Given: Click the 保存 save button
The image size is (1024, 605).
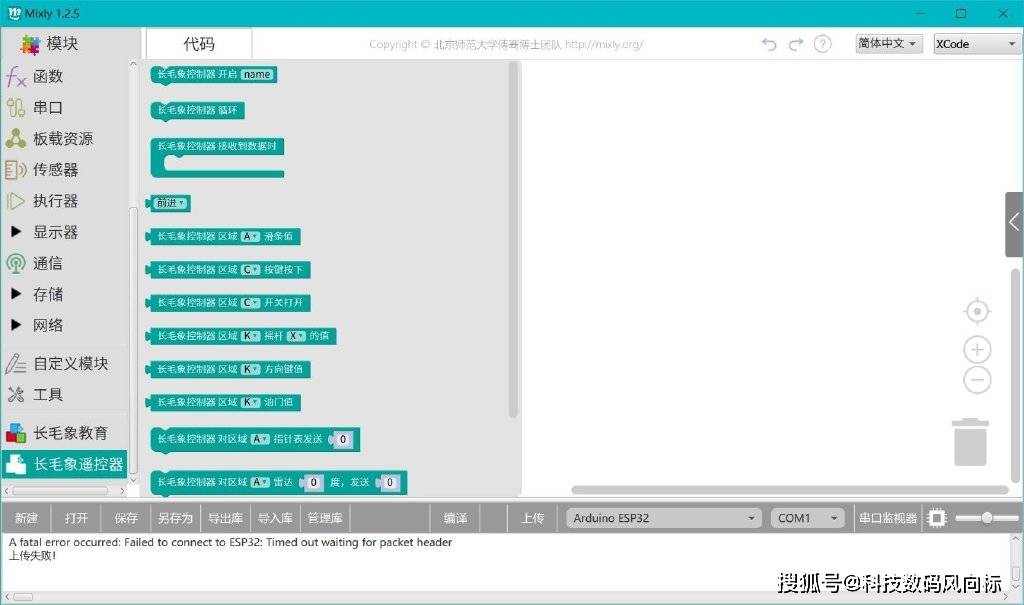Looking at the screenshot, I should (126, 518).
